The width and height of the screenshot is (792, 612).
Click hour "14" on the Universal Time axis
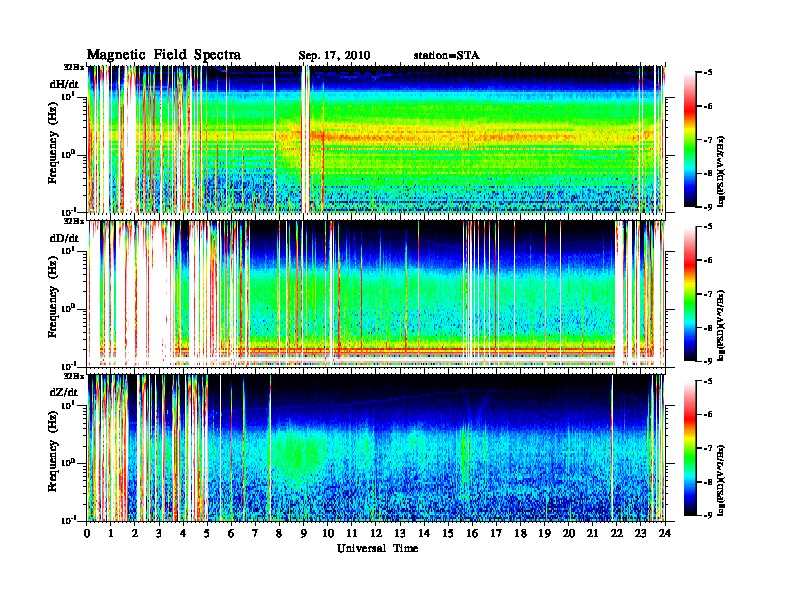[424, 533]
